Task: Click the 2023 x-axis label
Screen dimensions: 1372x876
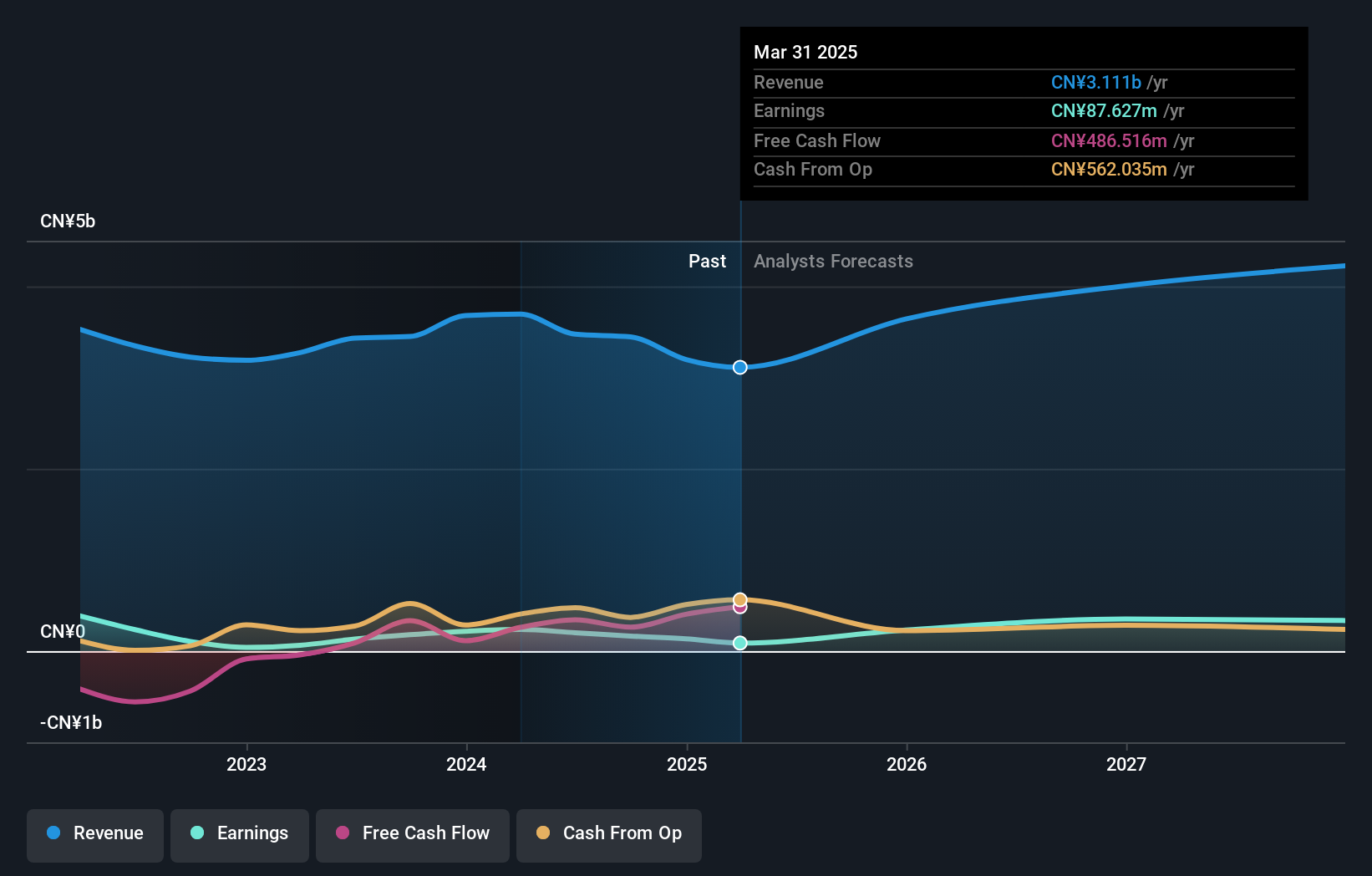Action: [x=246, y=764]
